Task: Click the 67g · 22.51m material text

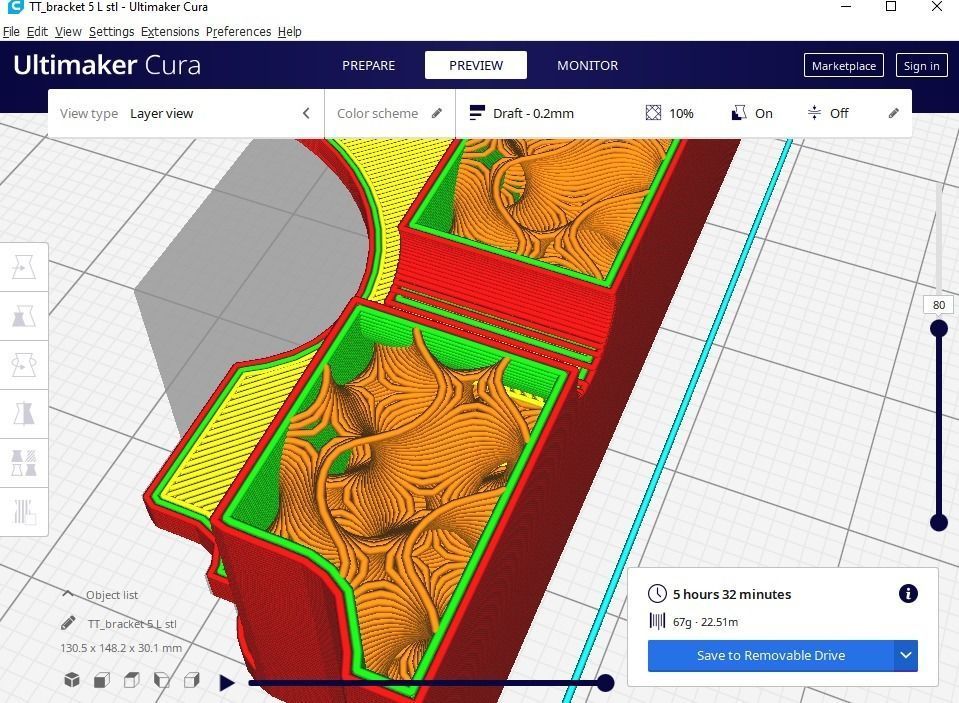Action: tap(705, 622)
